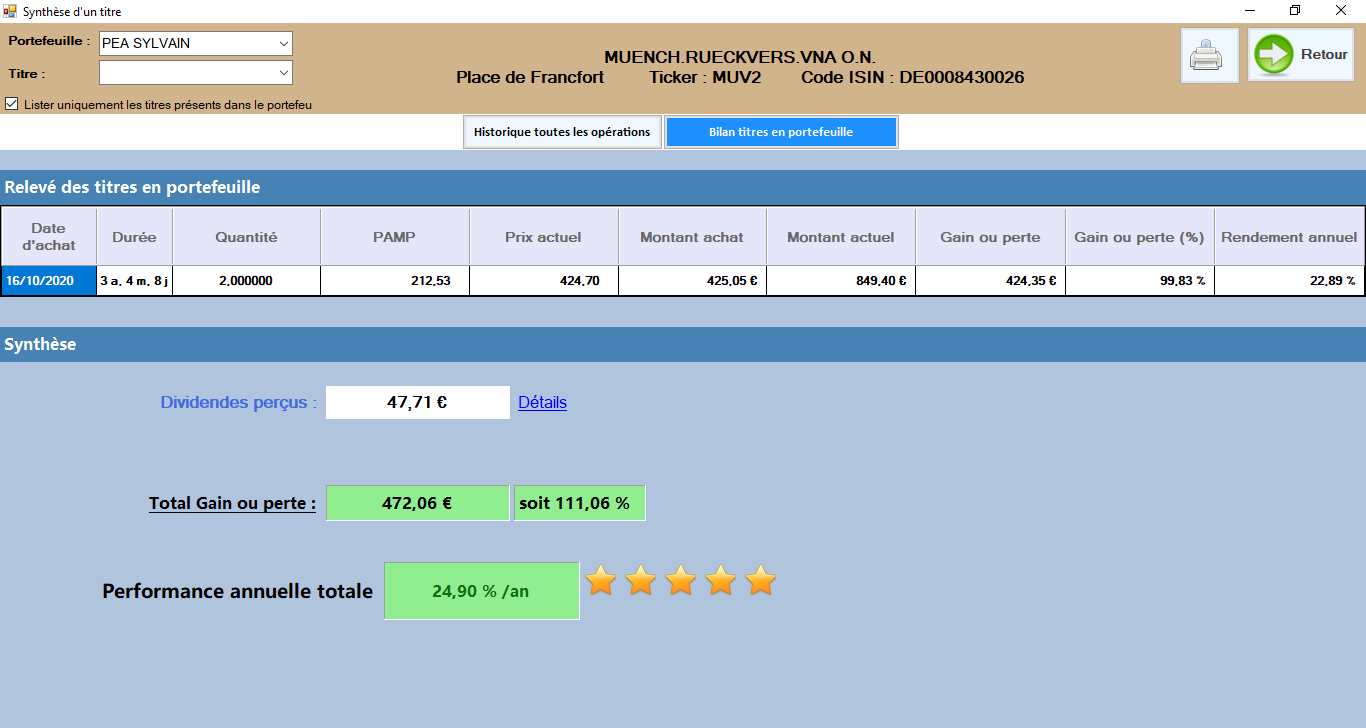Click the 'Date d'achat' column header
This screenshot has height=728, width=1366.
[49, 237]
